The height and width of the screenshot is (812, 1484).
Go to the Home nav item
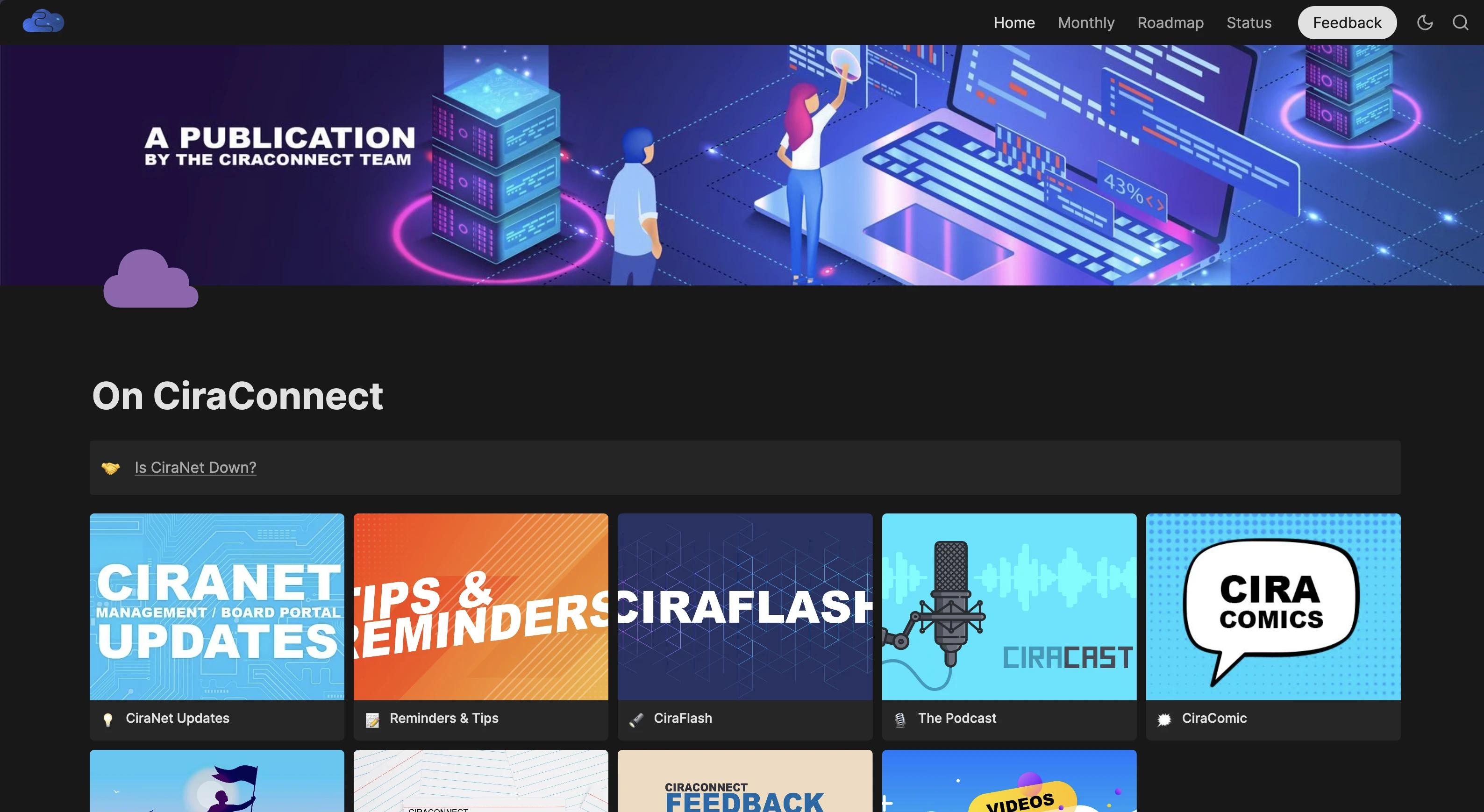click(x=1014, y=22)
